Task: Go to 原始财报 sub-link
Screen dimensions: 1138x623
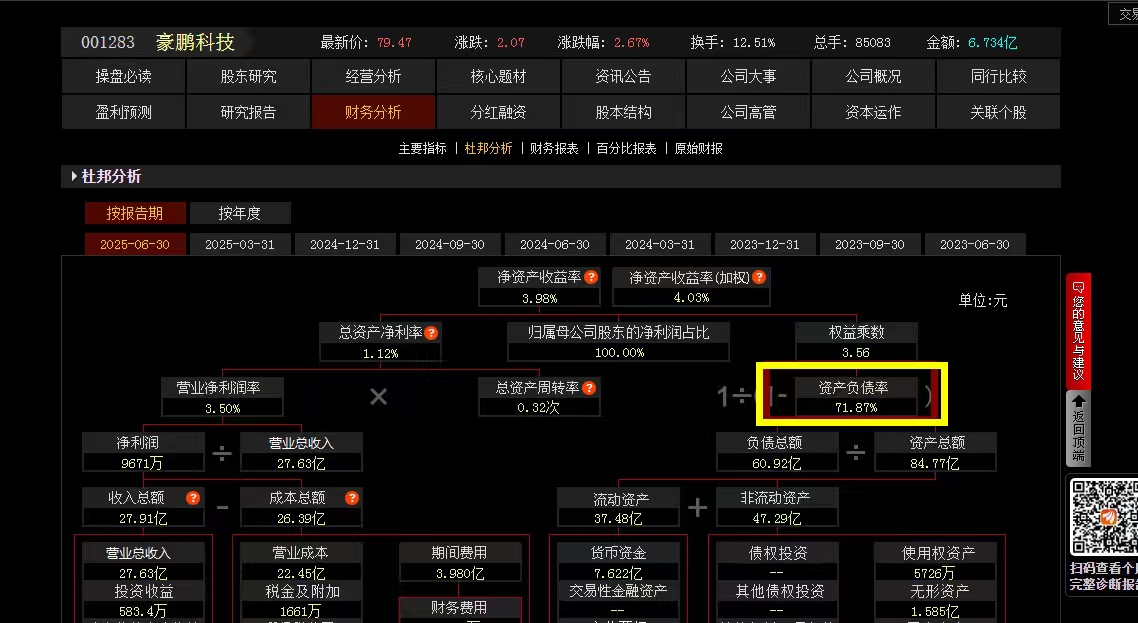Action: pyautogui.click(x=699, y=148)
